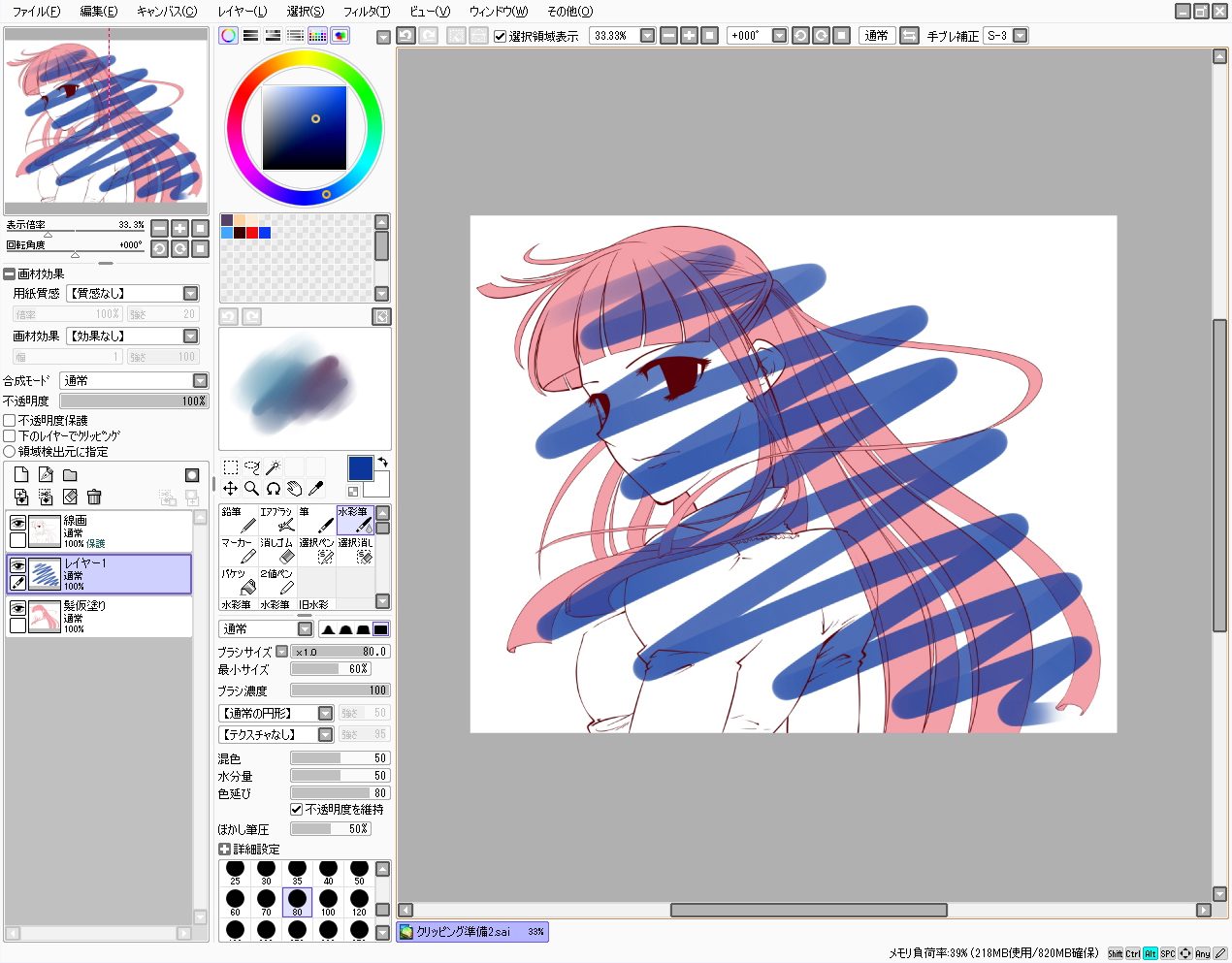Select the rotate view tool
Screen dimensions: 1232x963
[x=274, y=489]
